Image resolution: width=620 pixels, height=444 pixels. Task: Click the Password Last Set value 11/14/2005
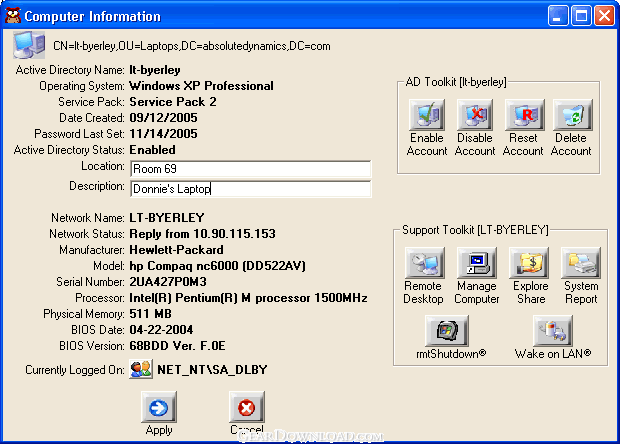point(163,134)
